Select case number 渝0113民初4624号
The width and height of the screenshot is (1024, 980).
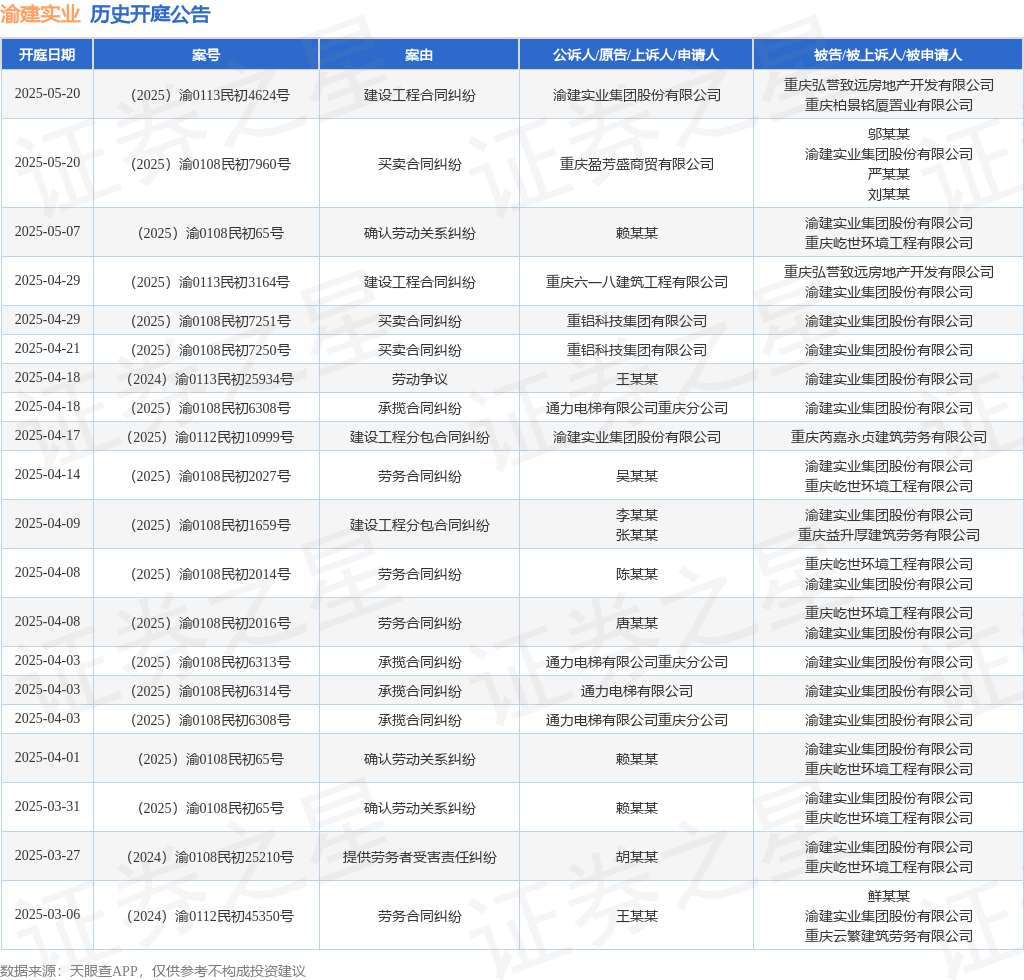click(x=210, y=95)
